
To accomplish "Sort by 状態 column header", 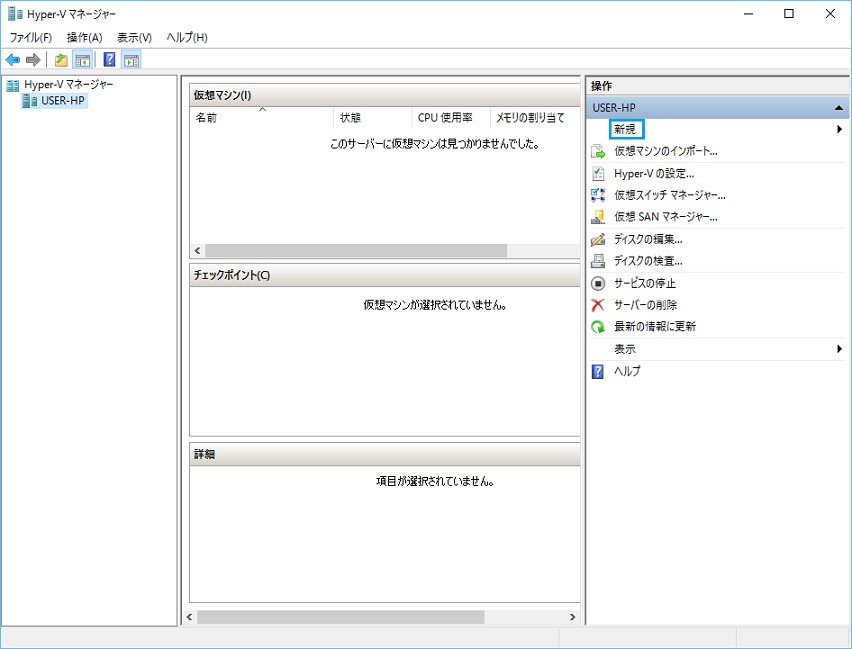I will click(373, 117).
